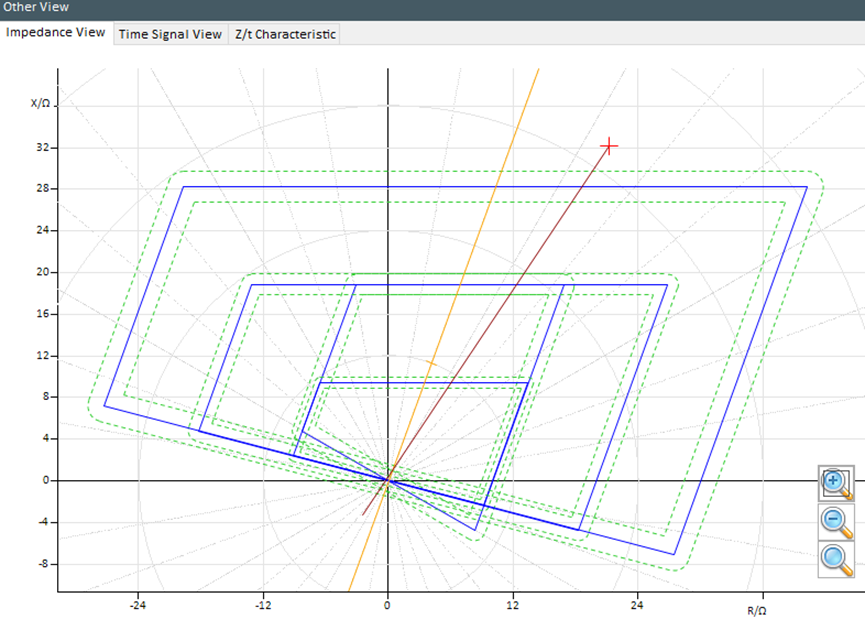Click the plain magnifier reset zoom icon
865x619 pixels.
click(x=835, y=558)
